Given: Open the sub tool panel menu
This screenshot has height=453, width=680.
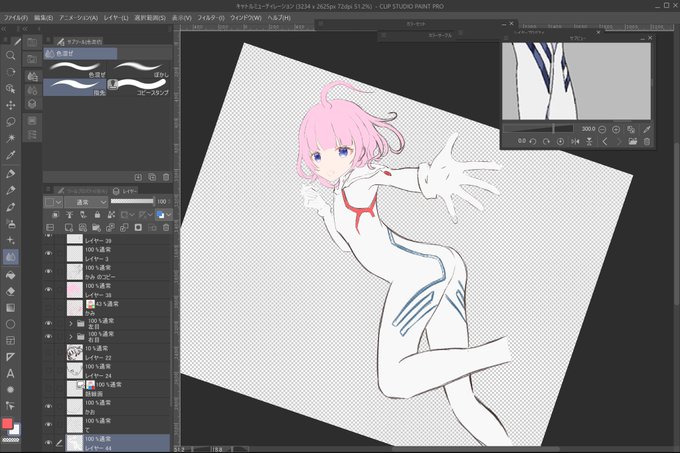Looking at the screenshot, I should (x=49, y=40).
